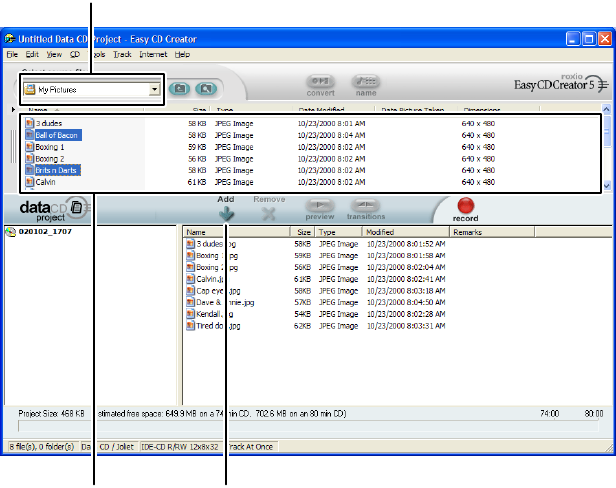Open the Track menu
This screenshot has width=616, height=488.
pyautogui.click(x=122, y=54)
